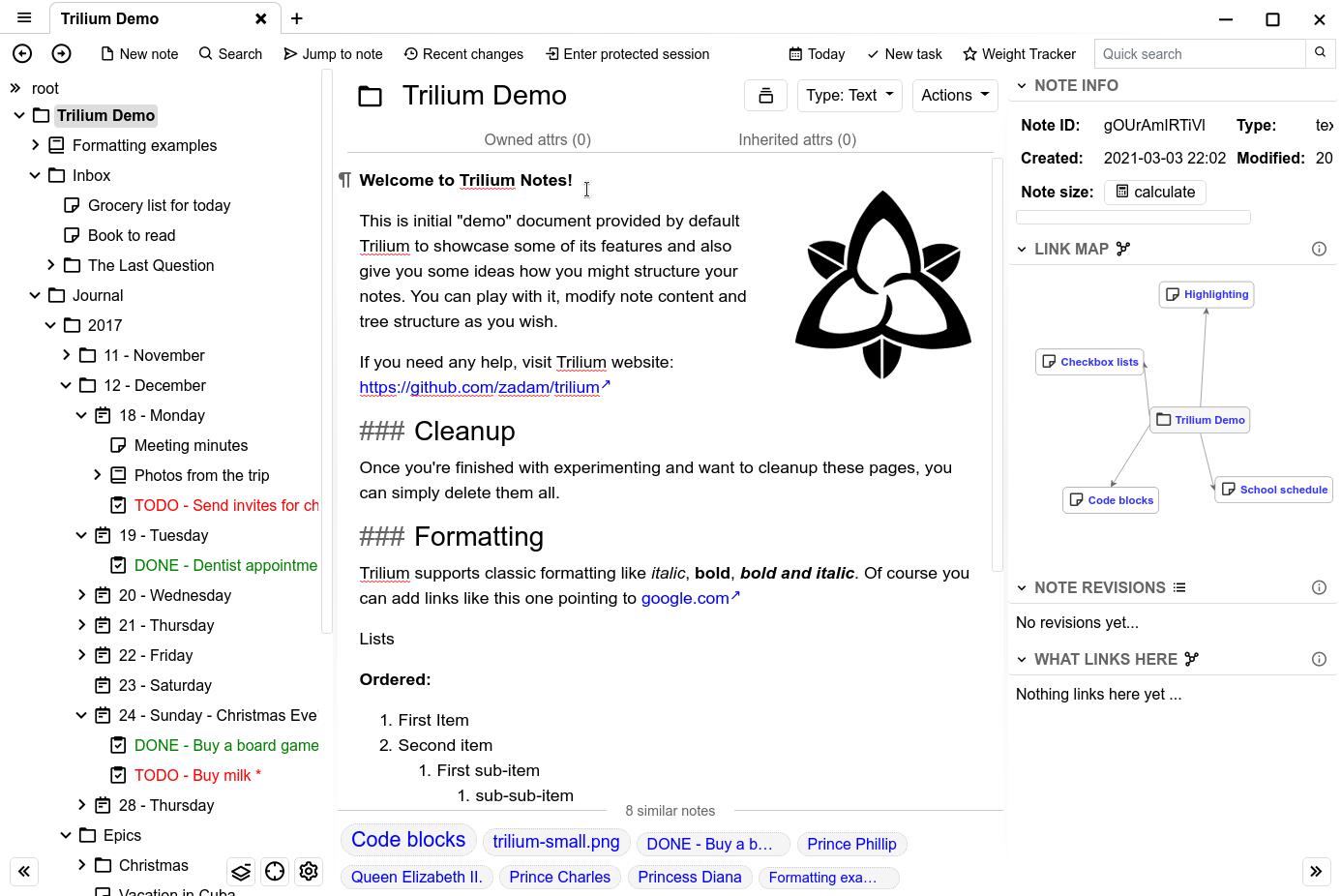Click the back navigation arrow icon
Screen dimensions: 1341x896
(x=22, y=54)
